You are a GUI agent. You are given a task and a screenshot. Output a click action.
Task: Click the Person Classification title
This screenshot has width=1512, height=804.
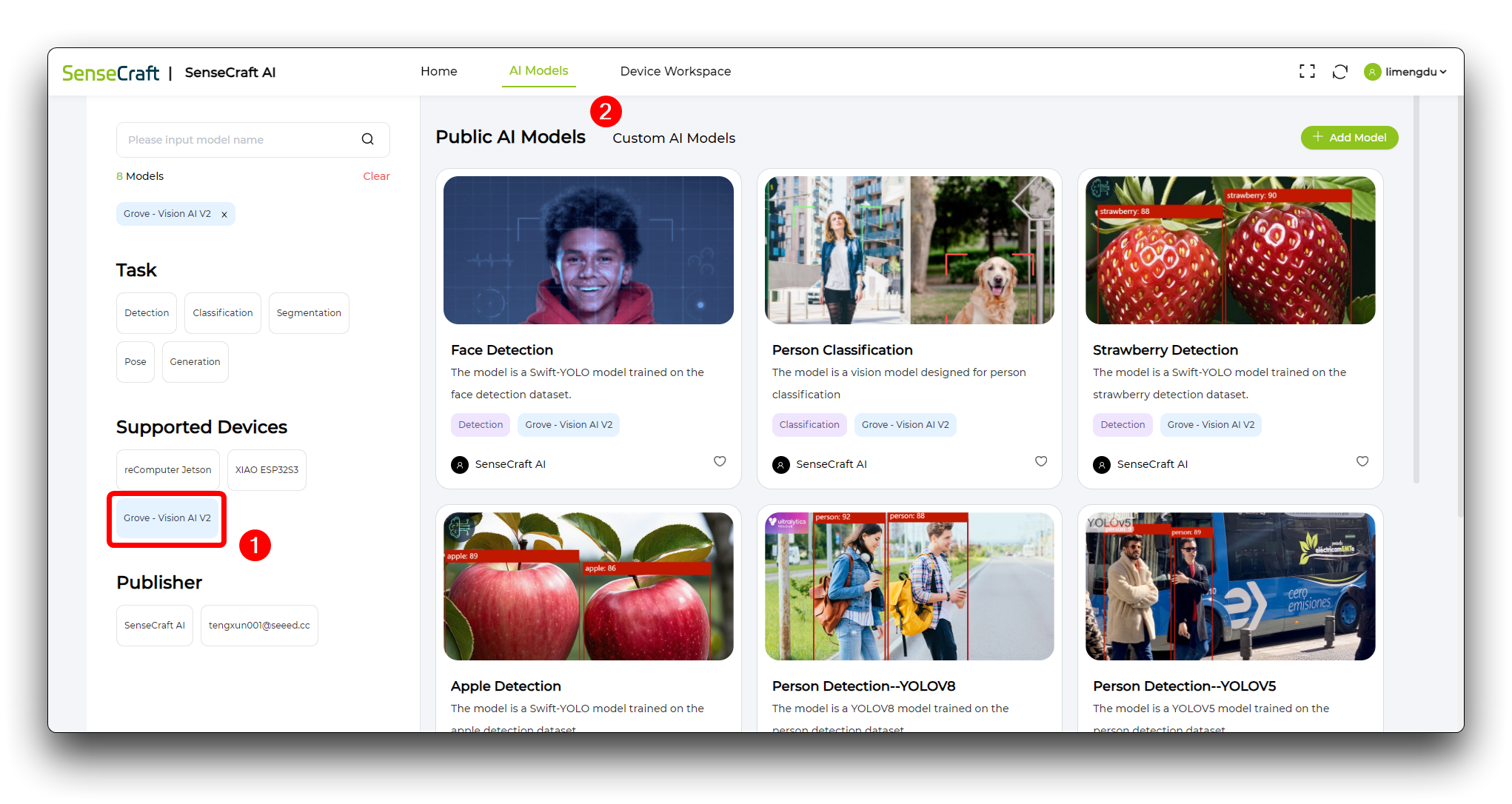pyautogui.click(x=842, y=350)
